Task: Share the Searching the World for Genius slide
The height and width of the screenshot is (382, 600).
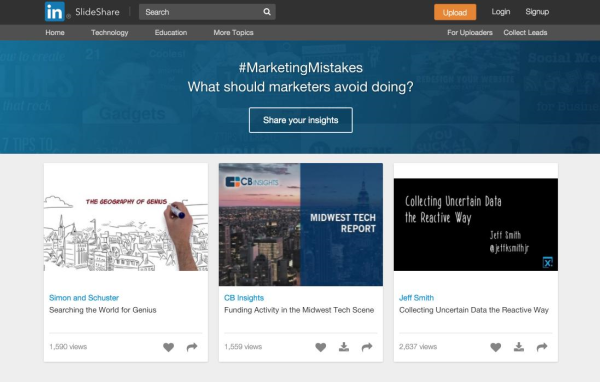Action: pos(192,347)
